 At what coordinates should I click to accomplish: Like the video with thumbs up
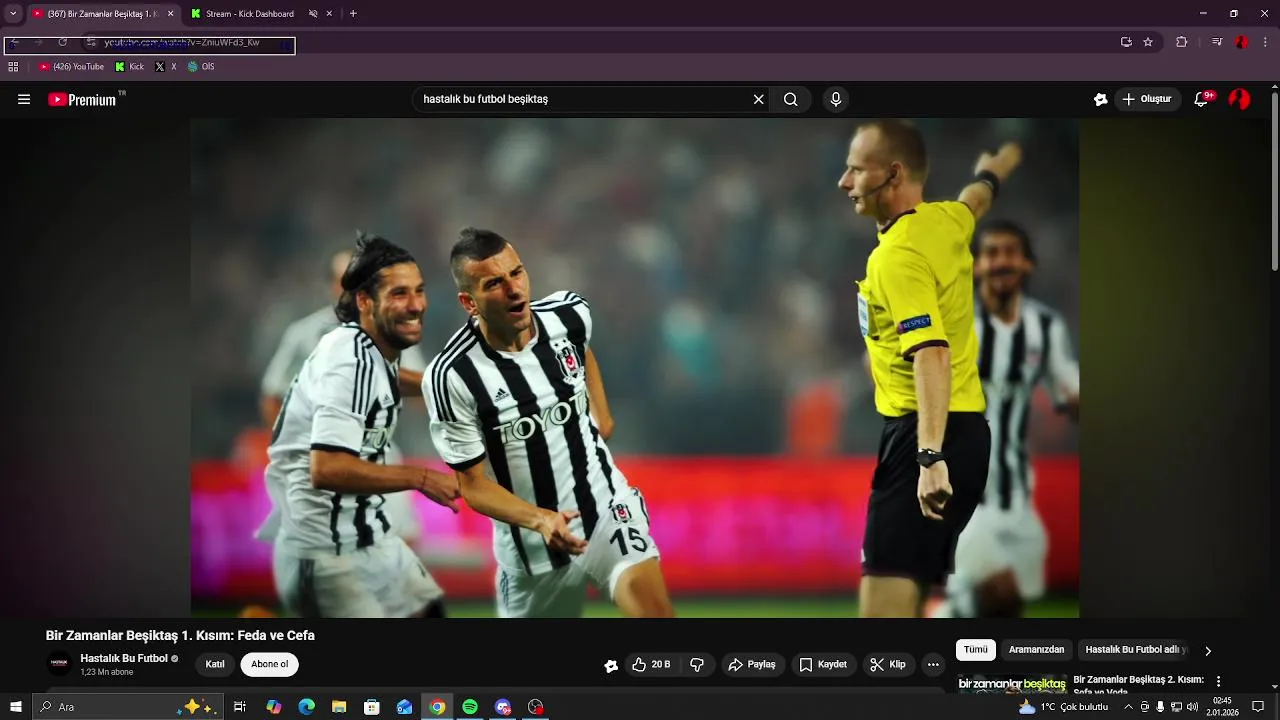click(x=650, y=664)
